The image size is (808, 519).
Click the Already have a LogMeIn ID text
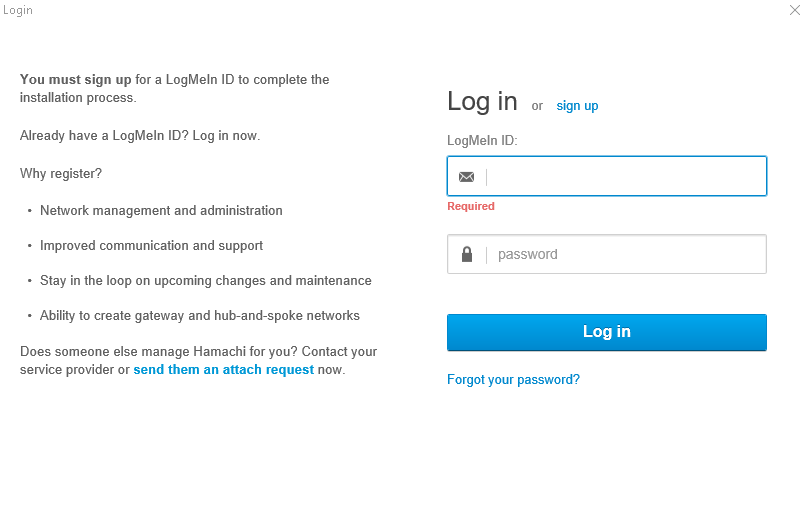pyautogui.click(x=140, y=136)
